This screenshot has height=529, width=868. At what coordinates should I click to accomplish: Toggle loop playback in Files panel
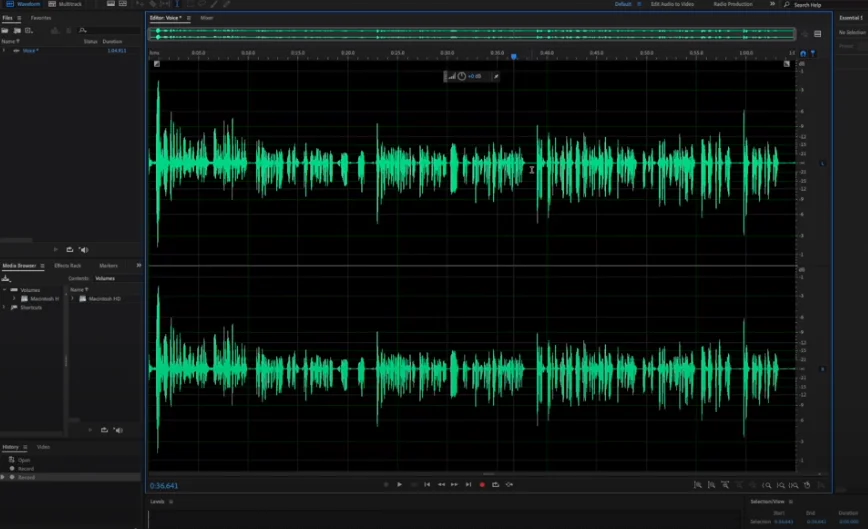point(70,250)
